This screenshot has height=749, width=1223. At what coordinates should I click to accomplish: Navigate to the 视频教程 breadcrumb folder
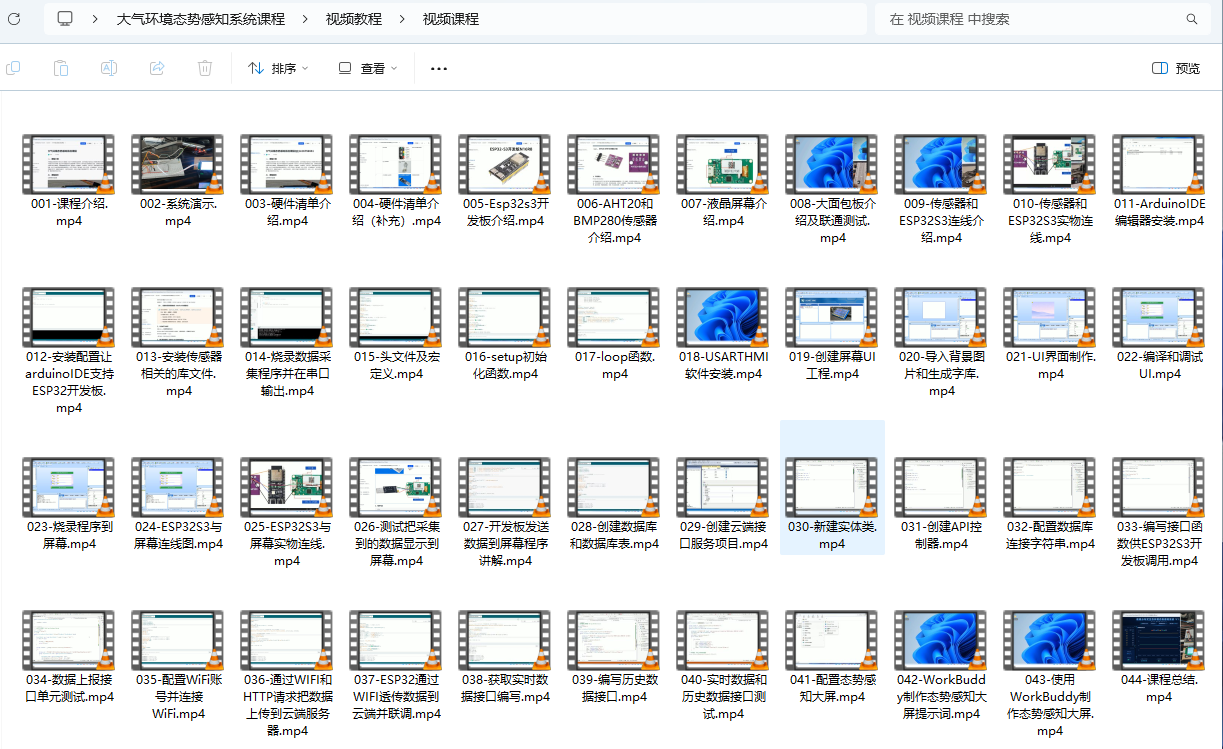point(354,19)
